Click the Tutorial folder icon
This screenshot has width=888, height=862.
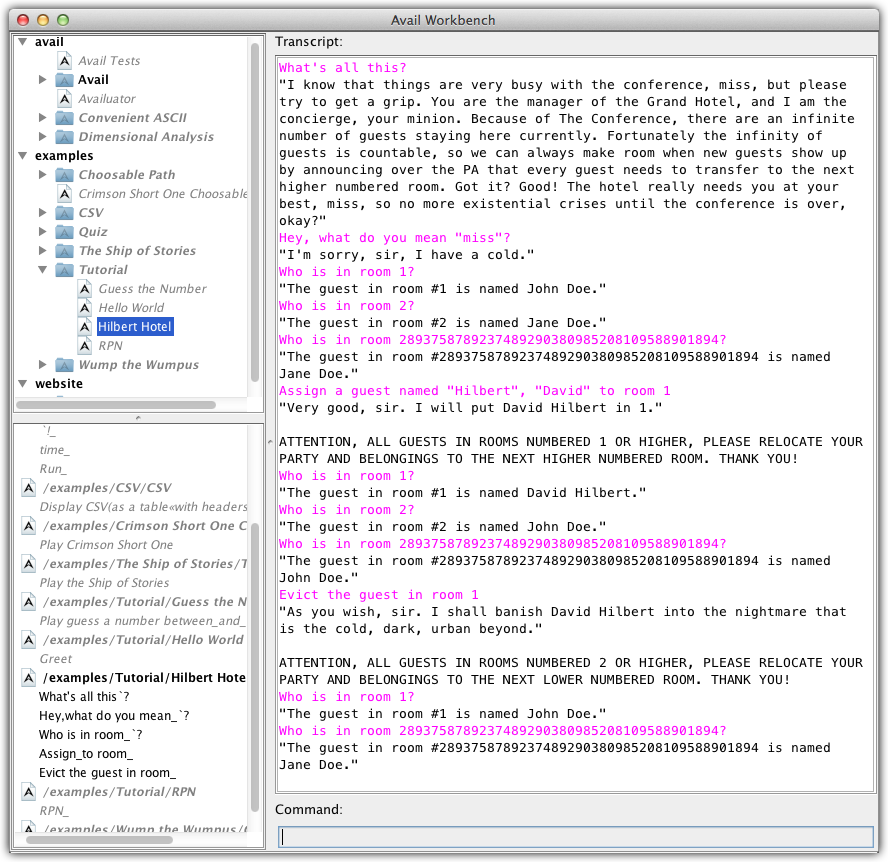click(65, 270)
